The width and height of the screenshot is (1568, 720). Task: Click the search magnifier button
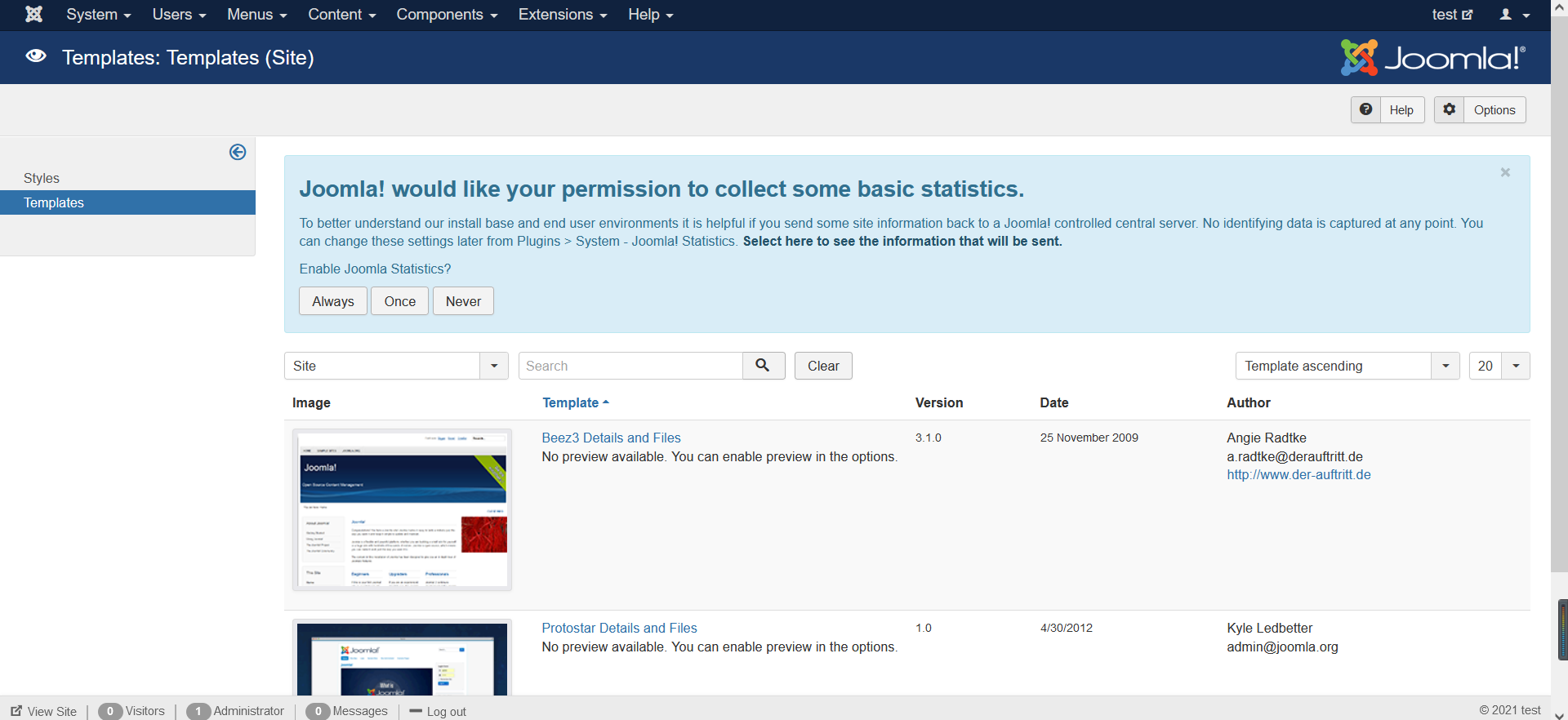point(763,366)
